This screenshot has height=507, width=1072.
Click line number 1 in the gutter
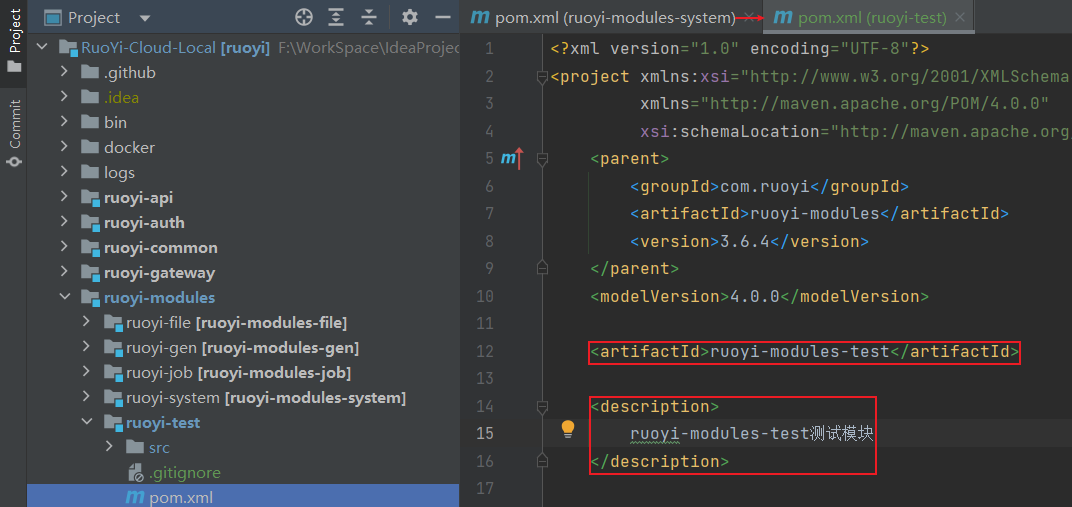pos(488,49)
